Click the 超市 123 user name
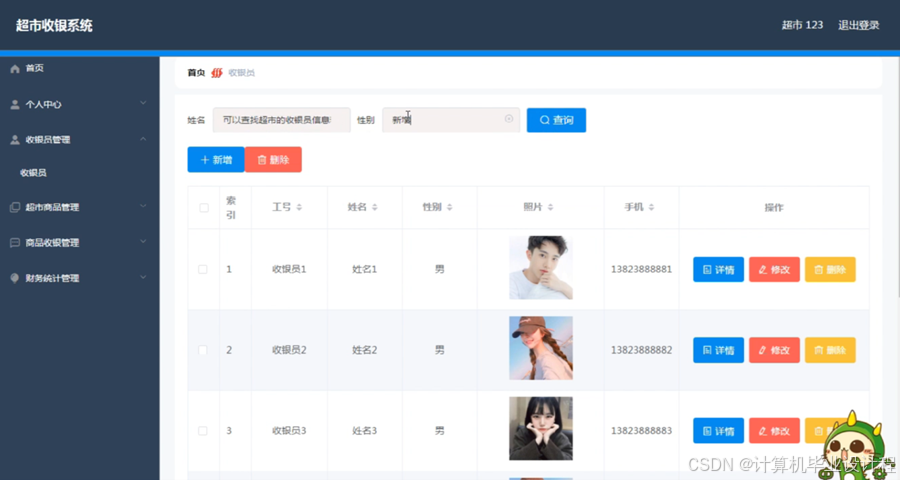Screen dimensions: 900x480 802,25
